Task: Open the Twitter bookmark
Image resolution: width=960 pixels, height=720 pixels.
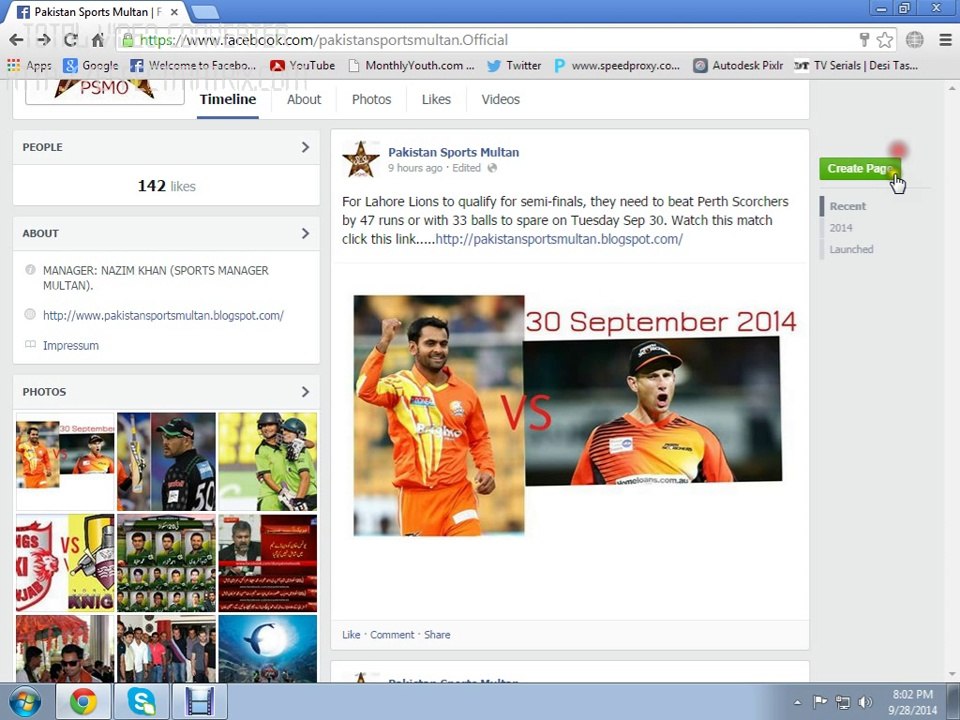Action: [x=514, y=66]
